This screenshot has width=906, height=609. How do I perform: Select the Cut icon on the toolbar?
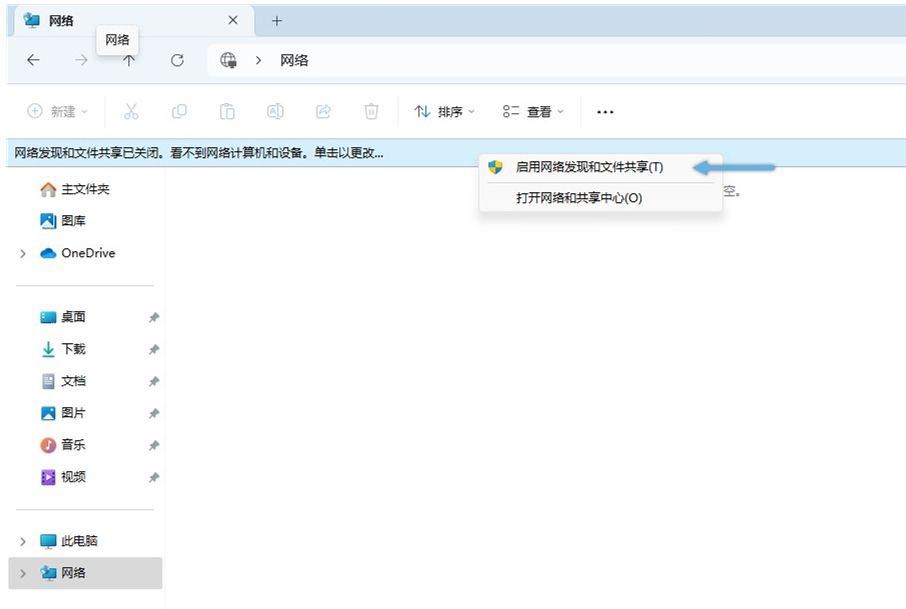point(131,111)
